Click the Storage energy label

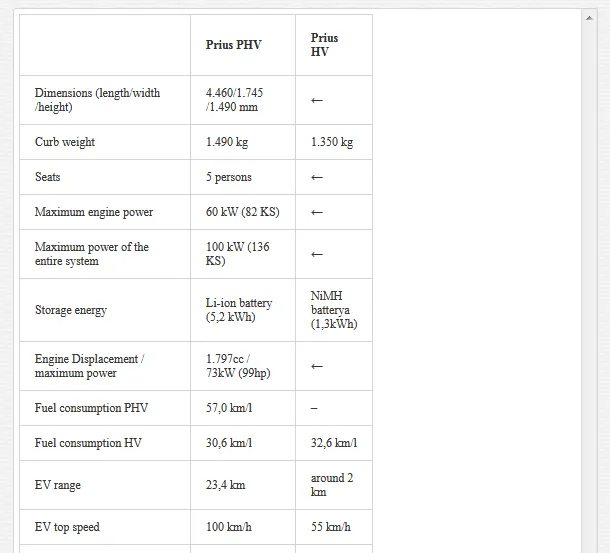[71, 310]
